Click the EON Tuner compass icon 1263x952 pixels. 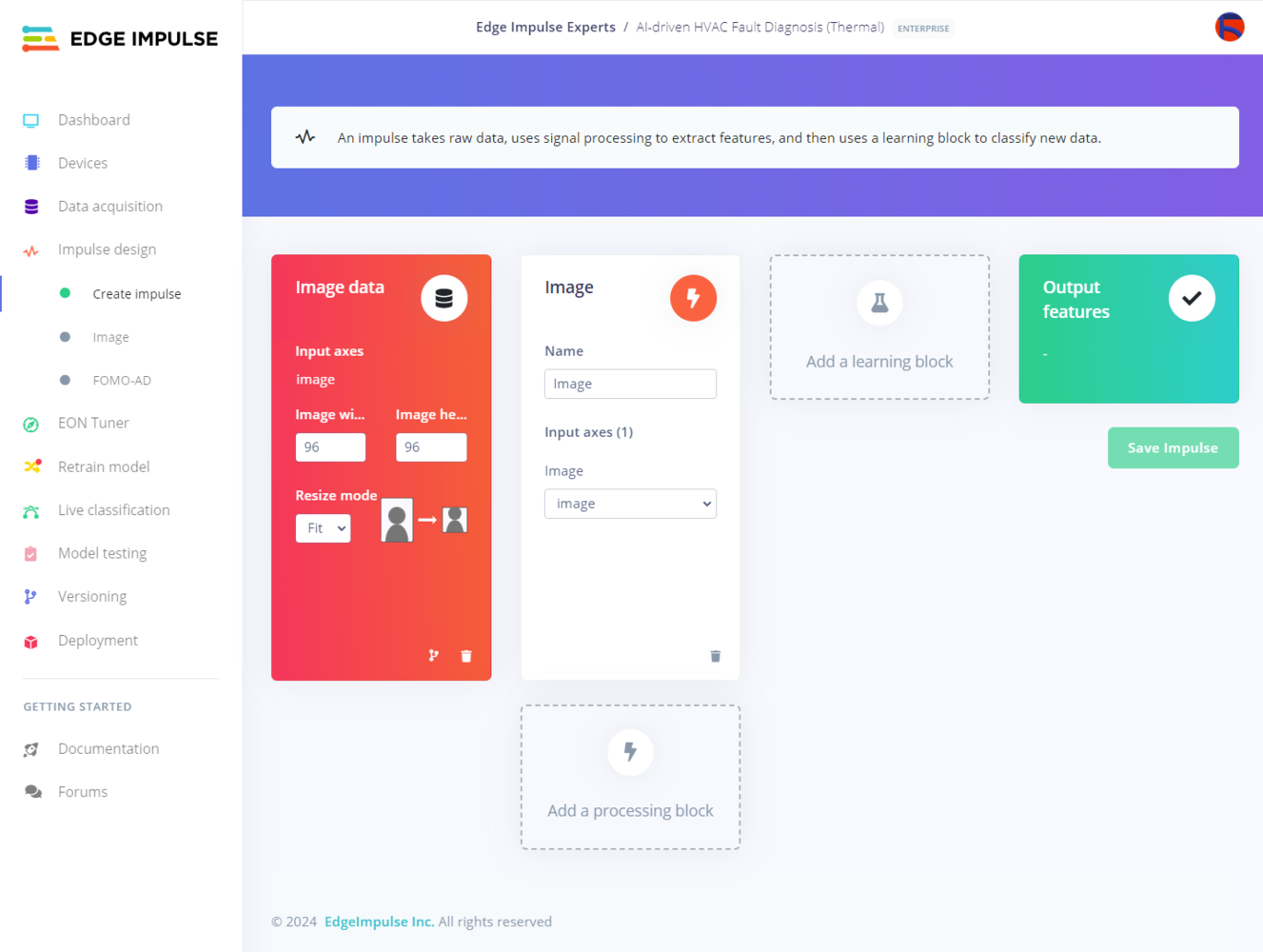31,424
